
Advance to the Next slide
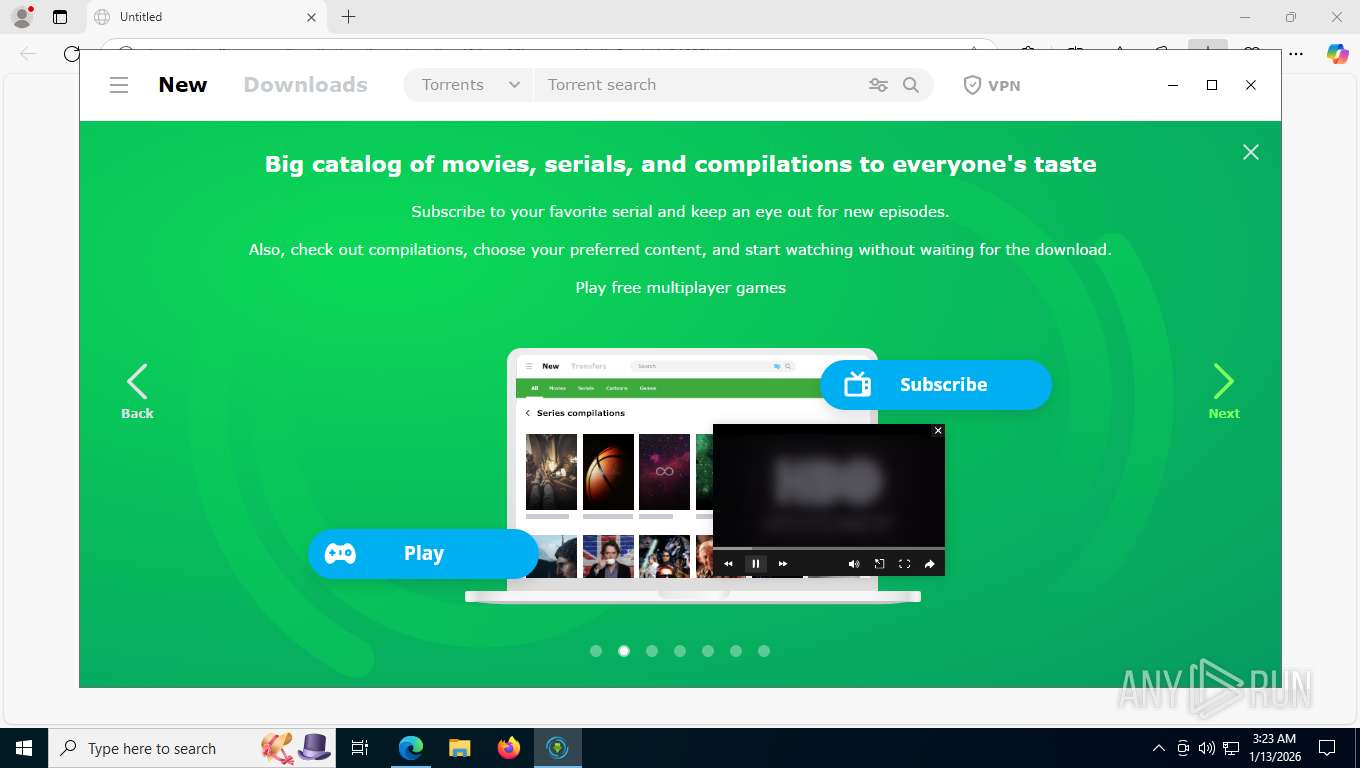(x=1224, y=391)
